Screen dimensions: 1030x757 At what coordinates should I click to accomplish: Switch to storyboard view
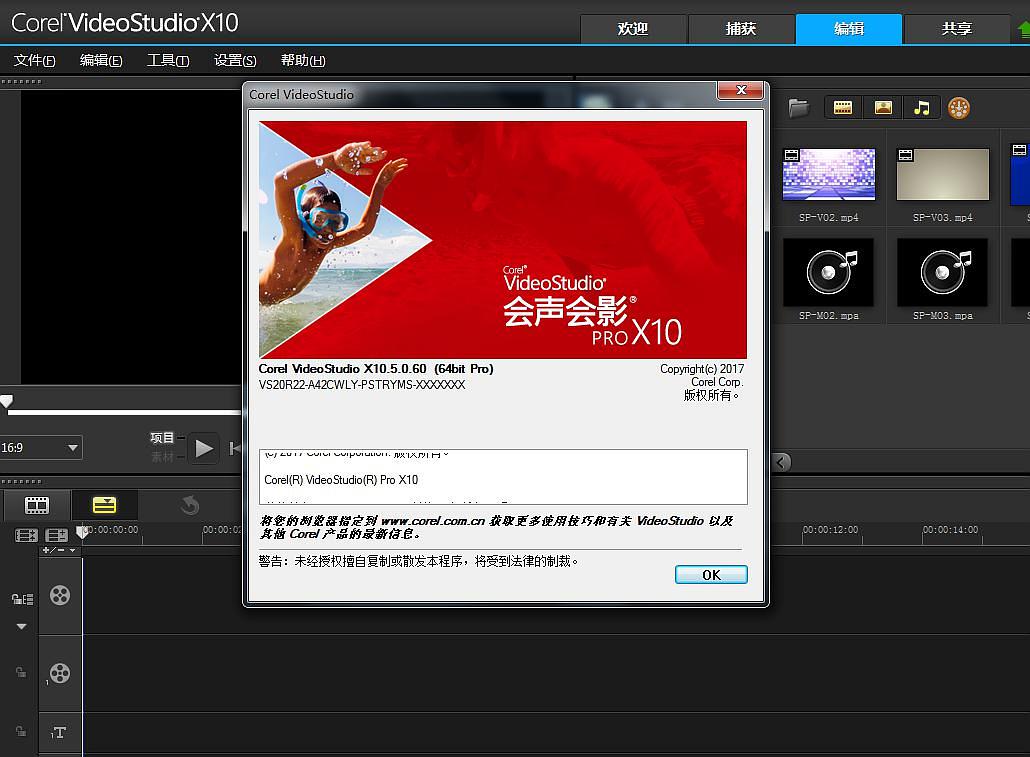coord(37,505)
